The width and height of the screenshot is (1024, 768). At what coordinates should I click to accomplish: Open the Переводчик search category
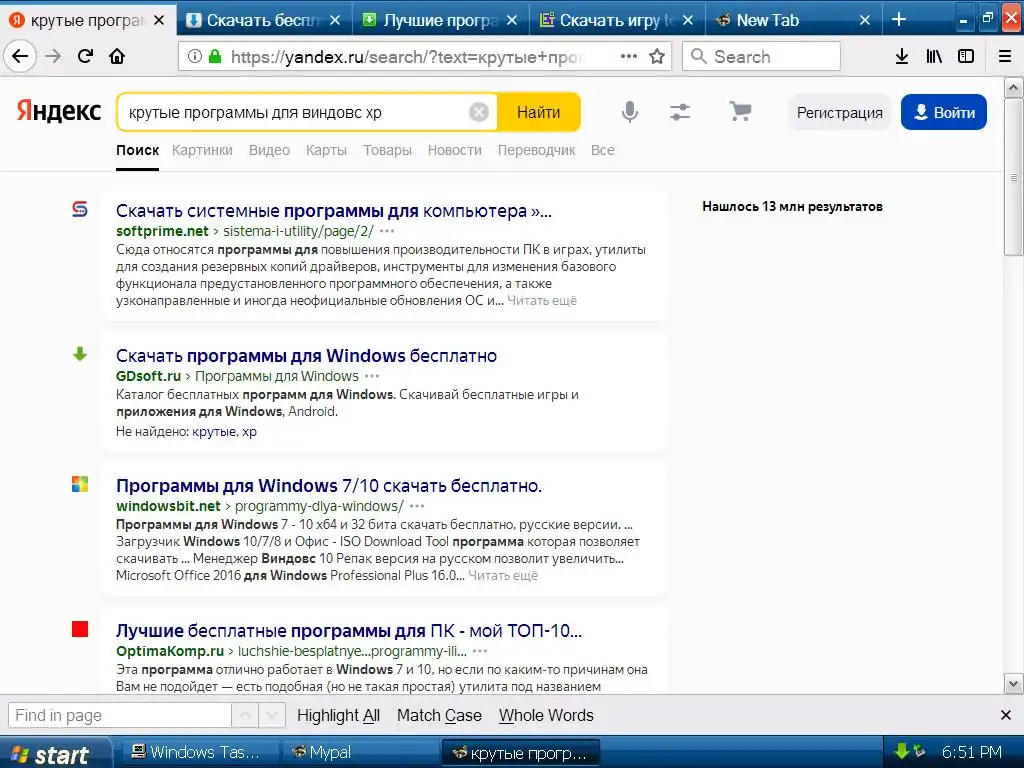(536, 150)
